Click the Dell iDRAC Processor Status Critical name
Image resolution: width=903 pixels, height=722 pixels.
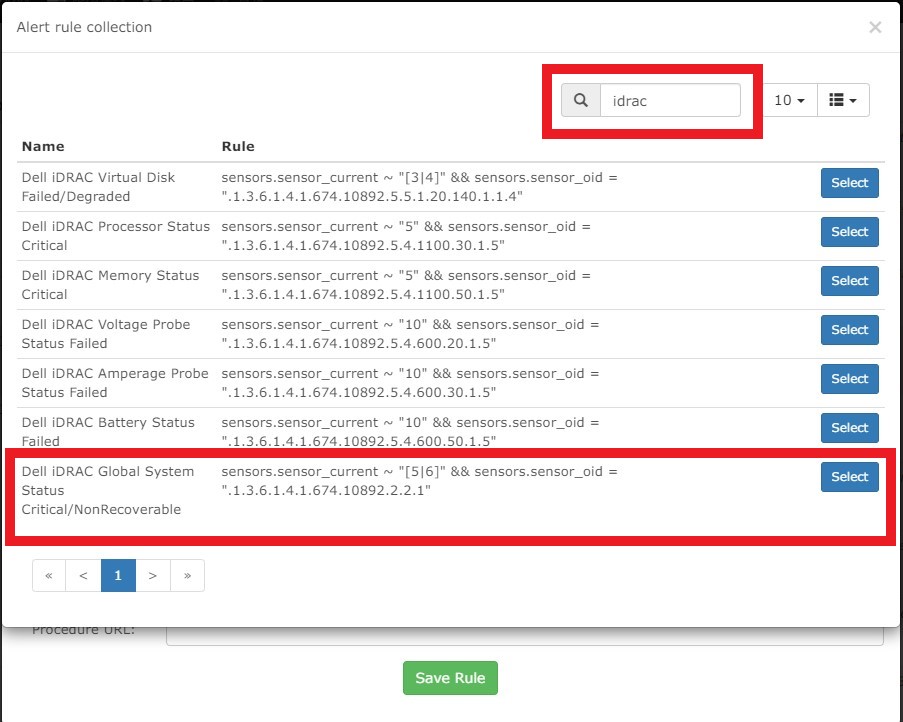(x=115, y=235)
